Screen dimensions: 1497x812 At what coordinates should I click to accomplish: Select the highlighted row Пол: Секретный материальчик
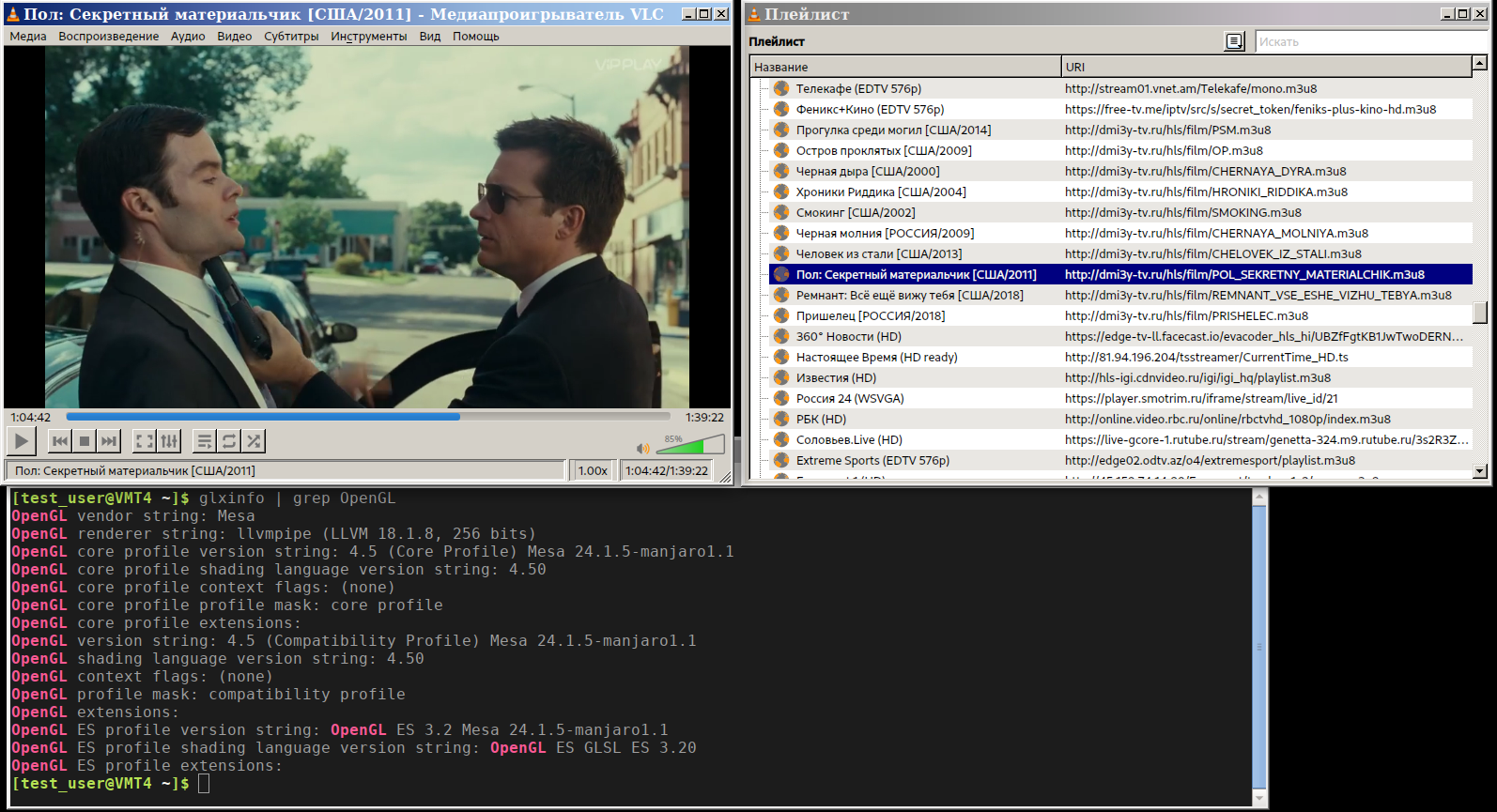[1120, 274]
